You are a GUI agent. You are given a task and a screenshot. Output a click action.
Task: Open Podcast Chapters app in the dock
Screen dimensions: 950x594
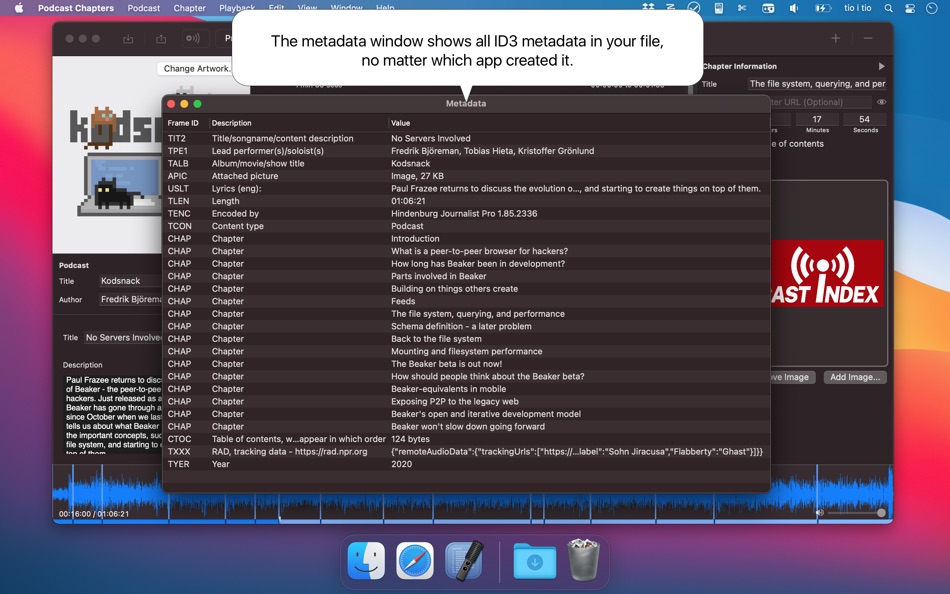click(464, 561)
